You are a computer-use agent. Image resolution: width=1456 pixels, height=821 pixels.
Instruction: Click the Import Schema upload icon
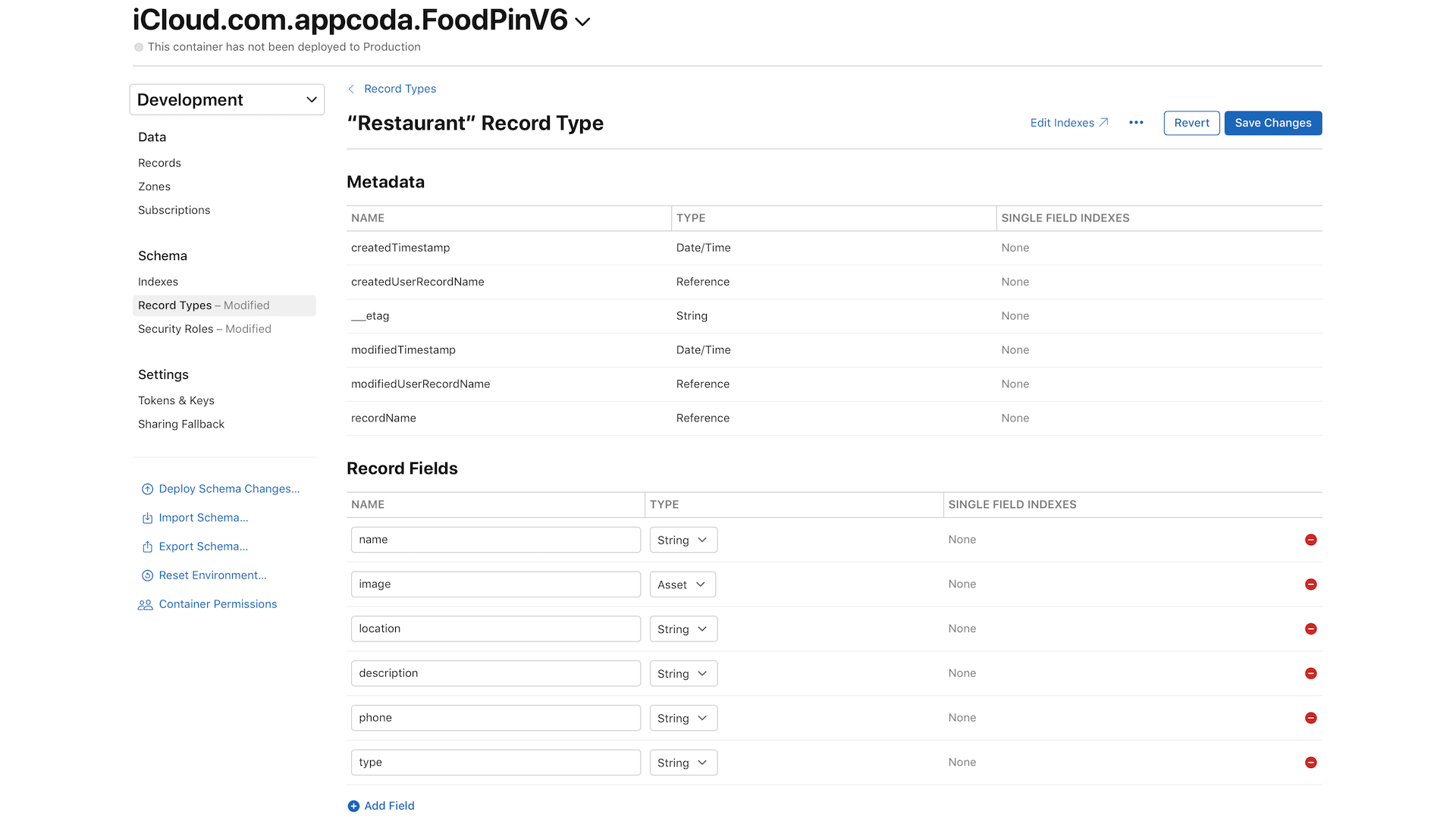[146, 518]
